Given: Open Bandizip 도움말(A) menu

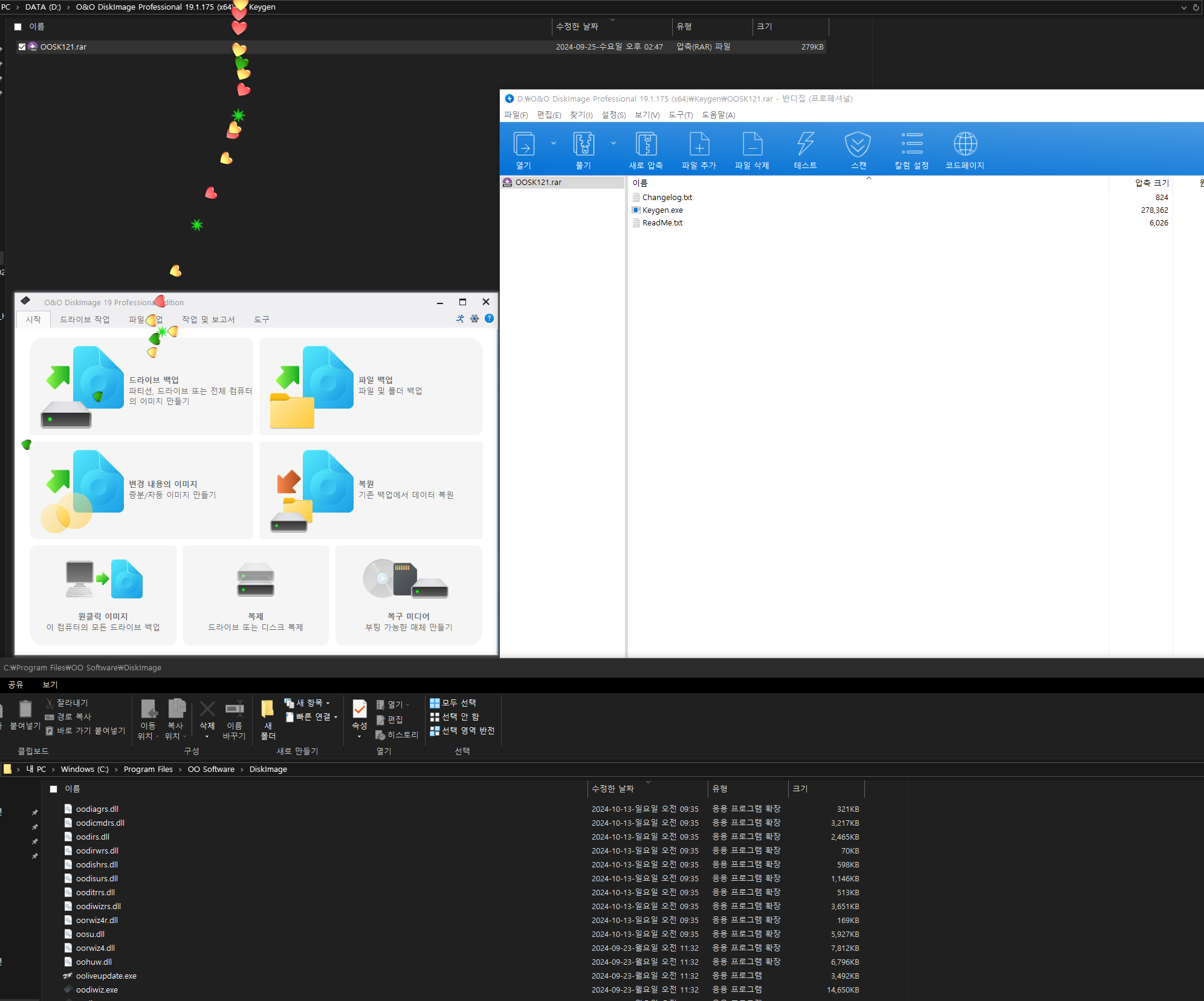Looking at the screenshot, I should pos(719,115).
